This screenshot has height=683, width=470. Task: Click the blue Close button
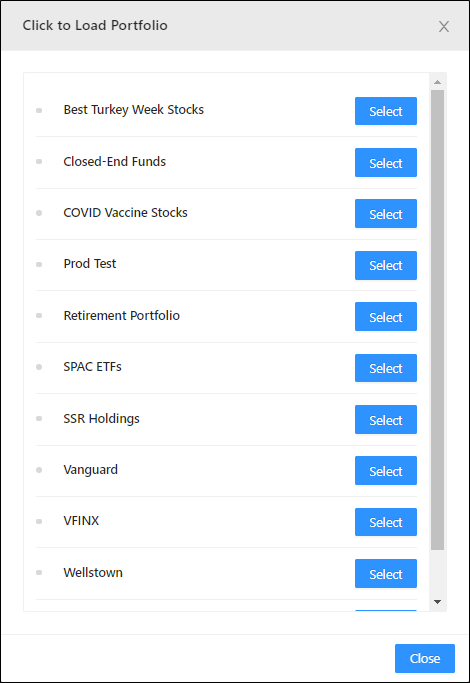425,658
